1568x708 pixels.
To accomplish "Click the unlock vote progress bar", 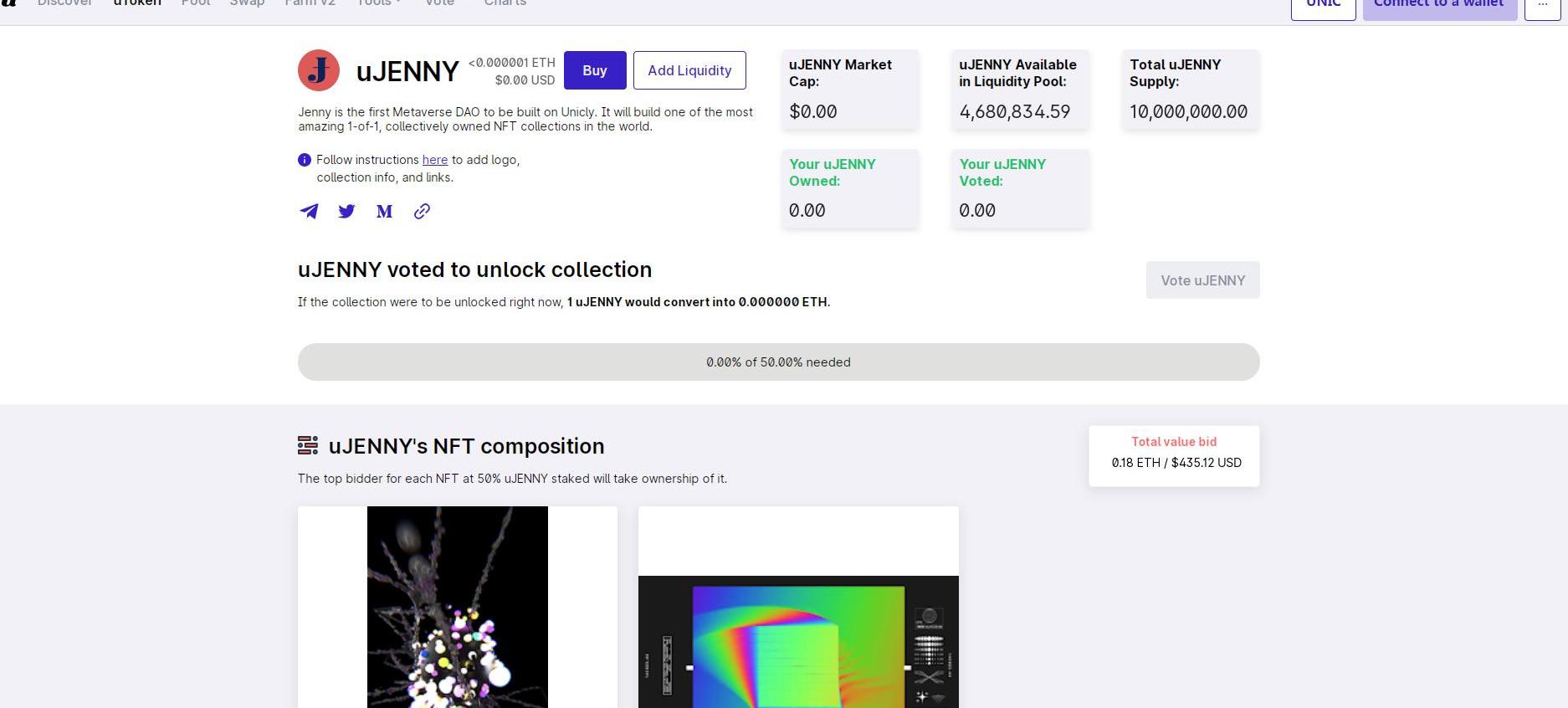I will point(778,362).
